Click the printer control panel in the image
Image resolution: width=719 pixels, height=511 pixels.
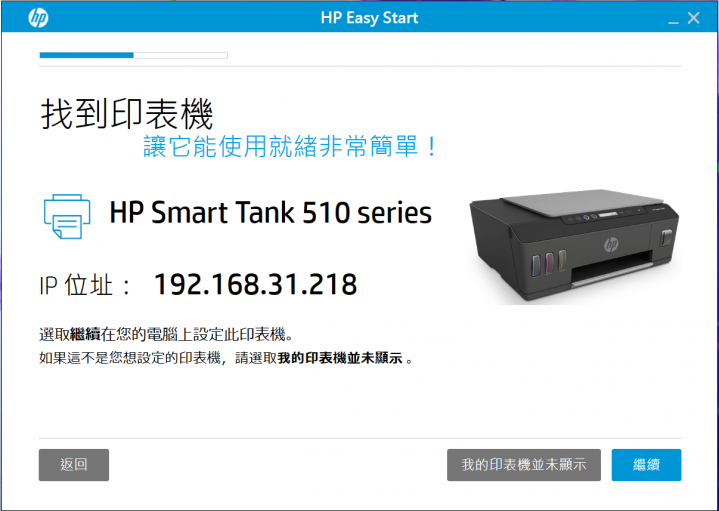pos(612,214)
